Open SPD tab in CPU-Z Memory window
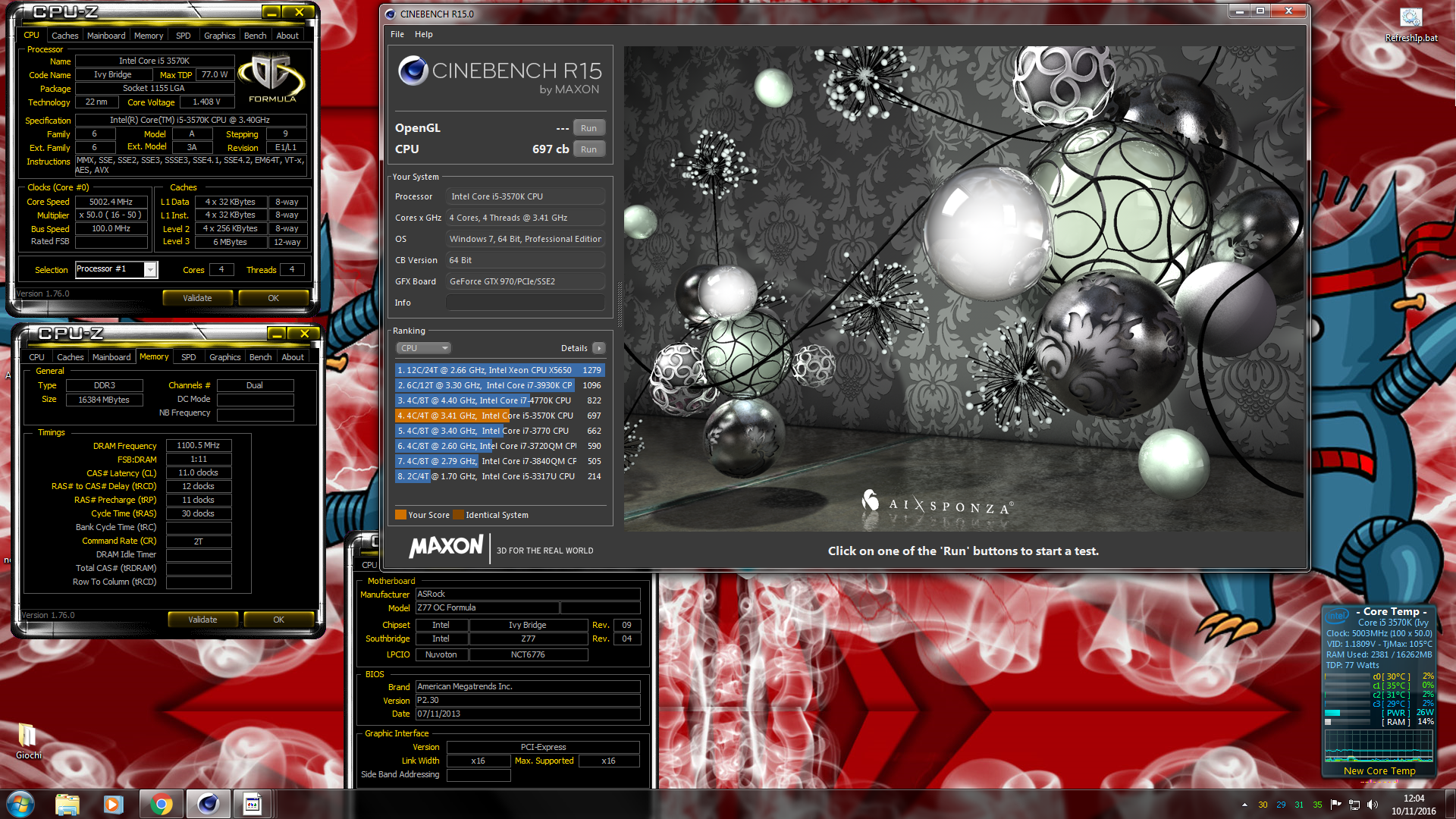Image resolution: width=1456 pixels, height=819 pixels. pyautogui.click(x=189, y=357)
